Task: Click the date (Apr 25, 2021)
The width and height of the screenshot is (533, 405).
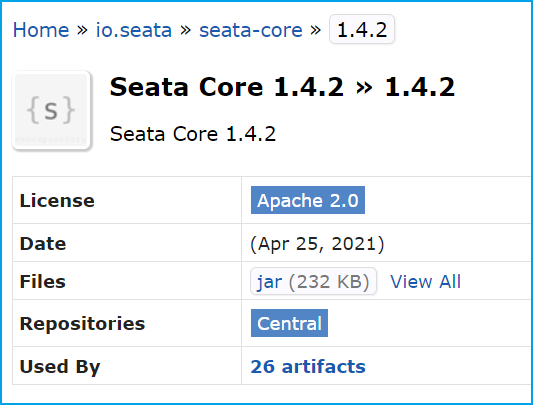Action: pyautogui.click(x=317, y=244)
